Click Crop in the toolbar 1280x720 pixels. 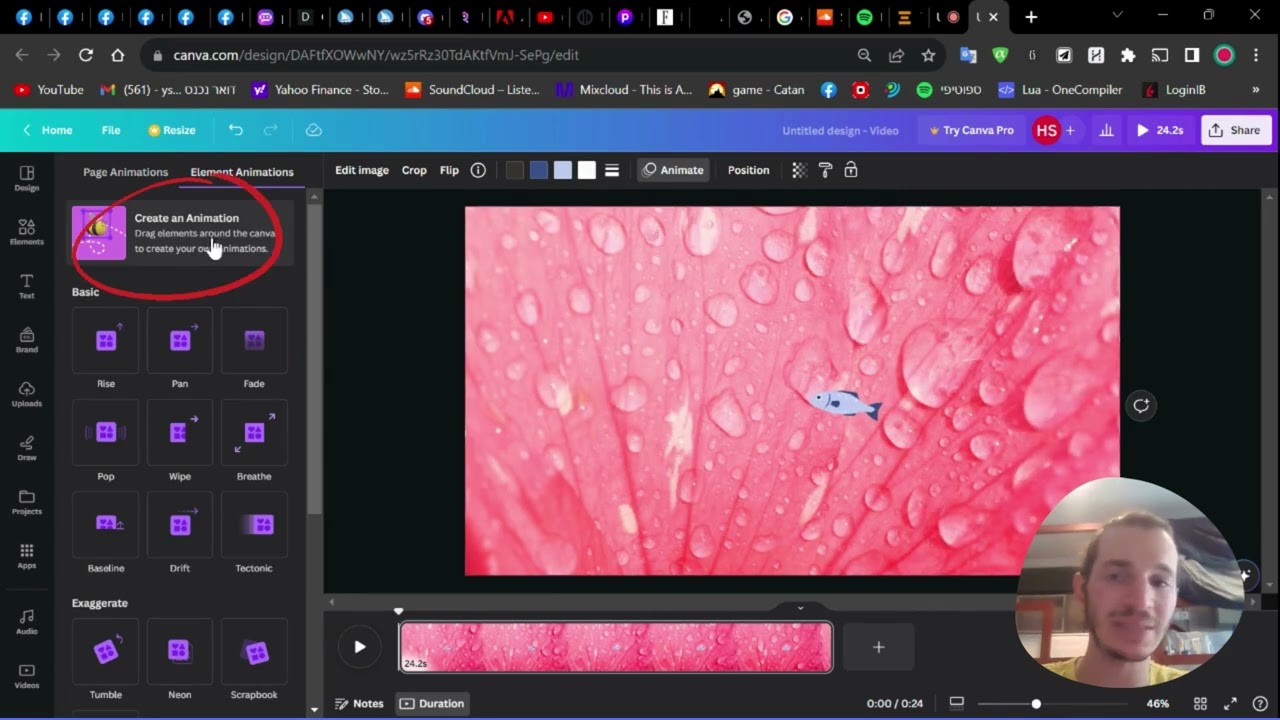click(414, 170)
